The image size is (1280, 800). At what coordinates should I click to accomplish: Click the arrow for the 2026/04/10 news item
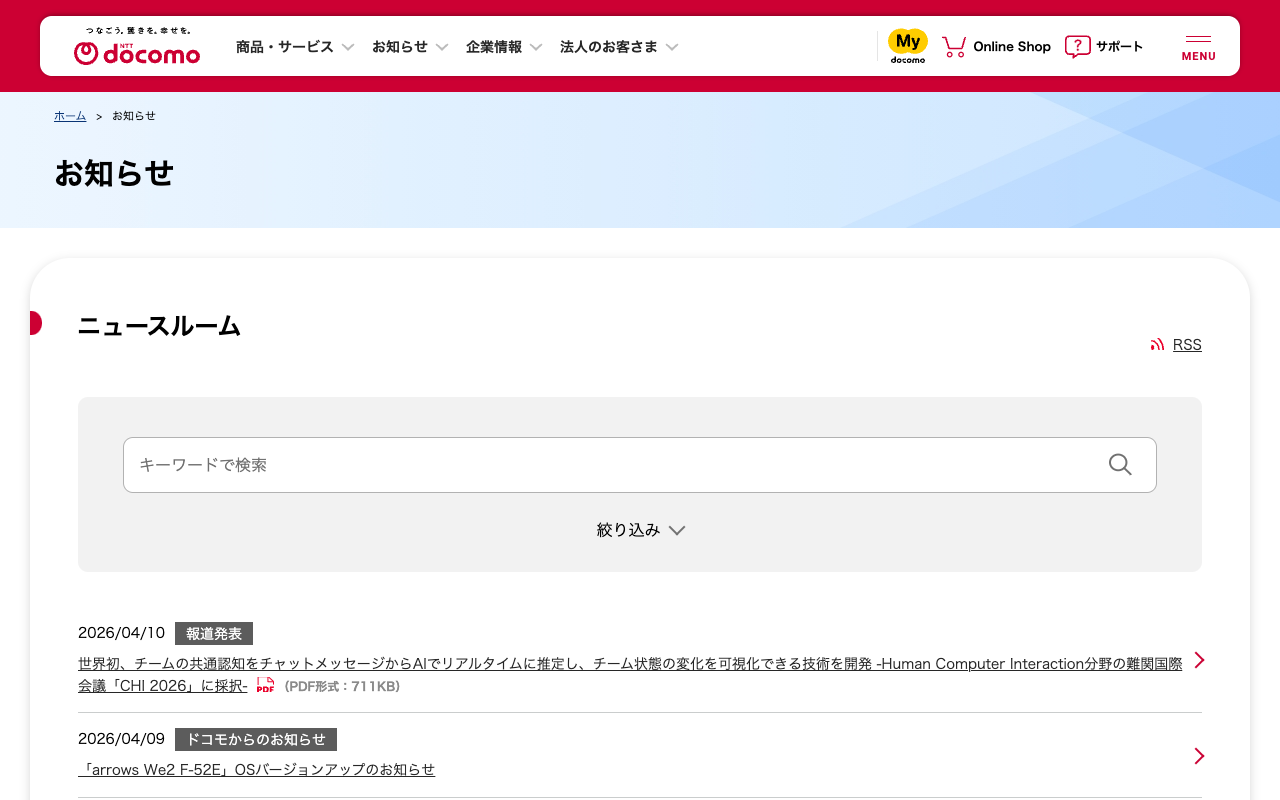1200,660
